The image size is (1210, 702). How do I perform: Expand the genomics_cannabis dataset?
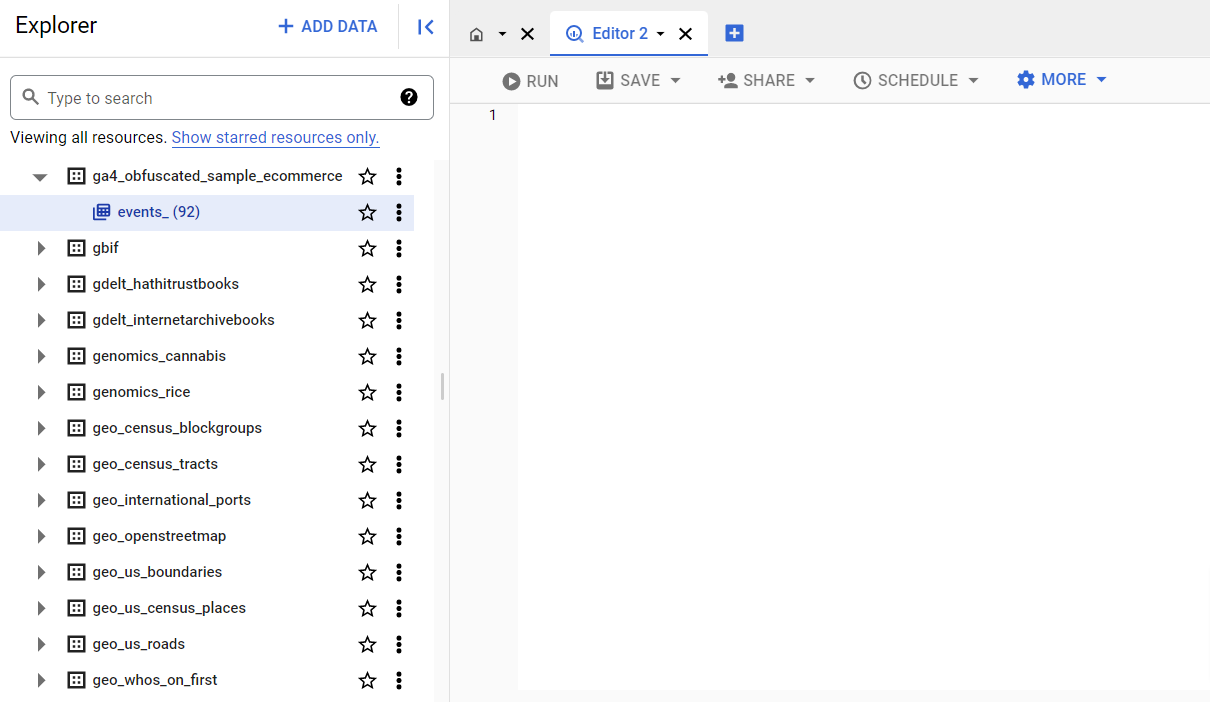(x=41, y=356)
